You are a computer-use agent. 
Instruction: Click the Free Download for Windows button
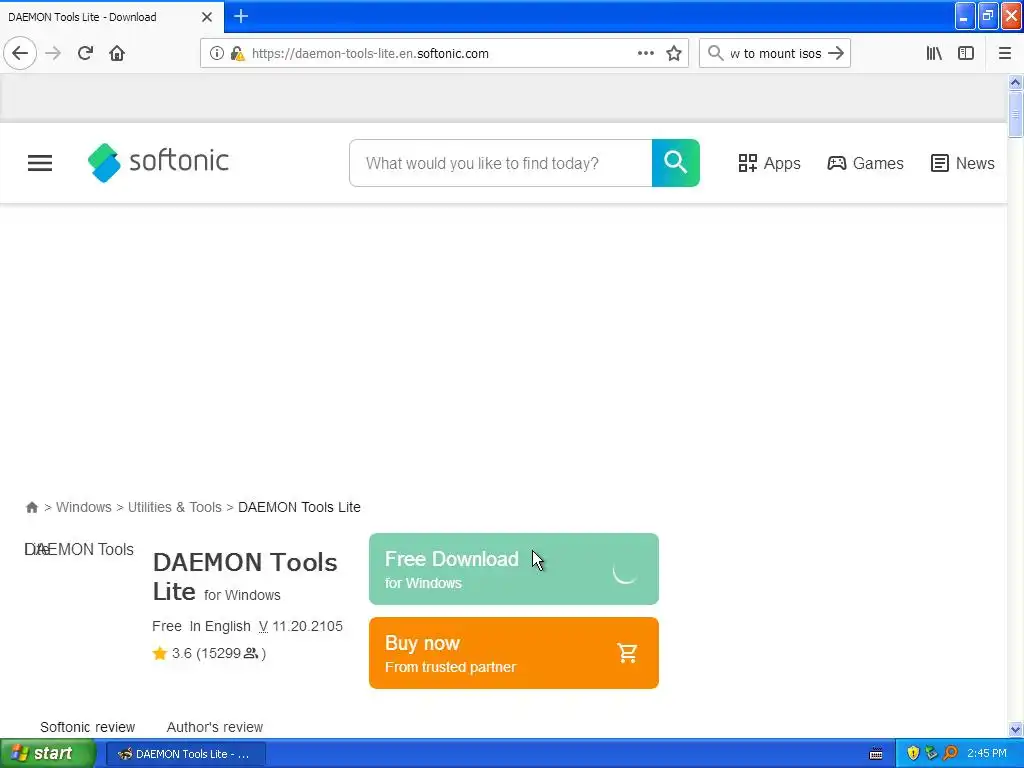coord(514,569)
